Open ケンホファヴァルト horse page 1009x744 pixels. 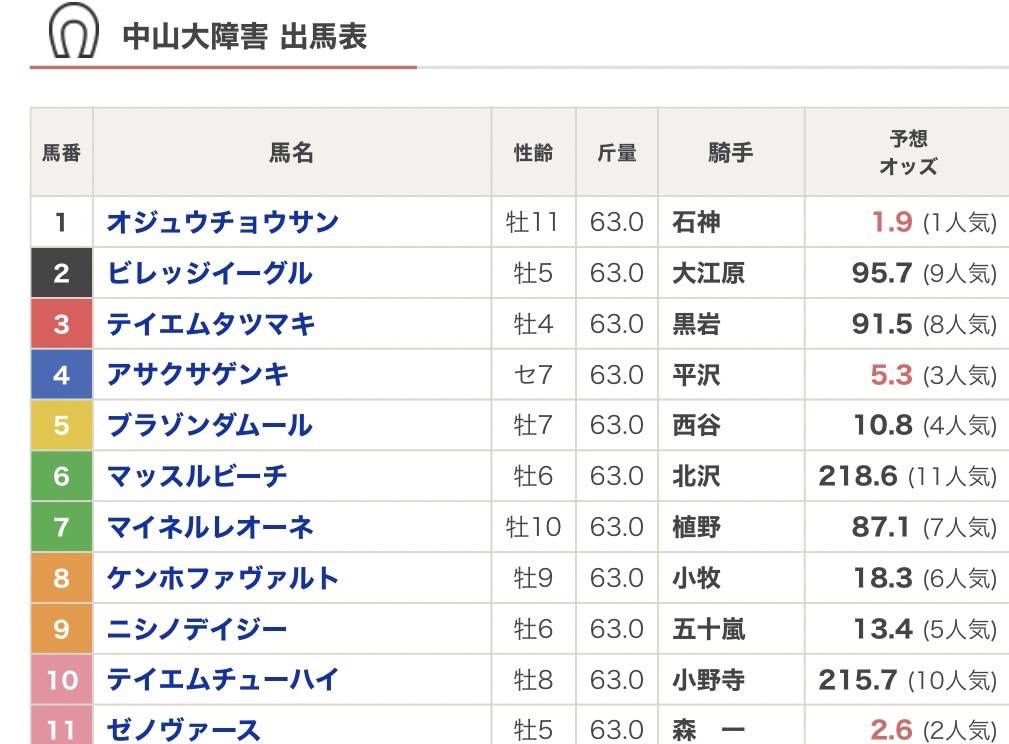223,578
